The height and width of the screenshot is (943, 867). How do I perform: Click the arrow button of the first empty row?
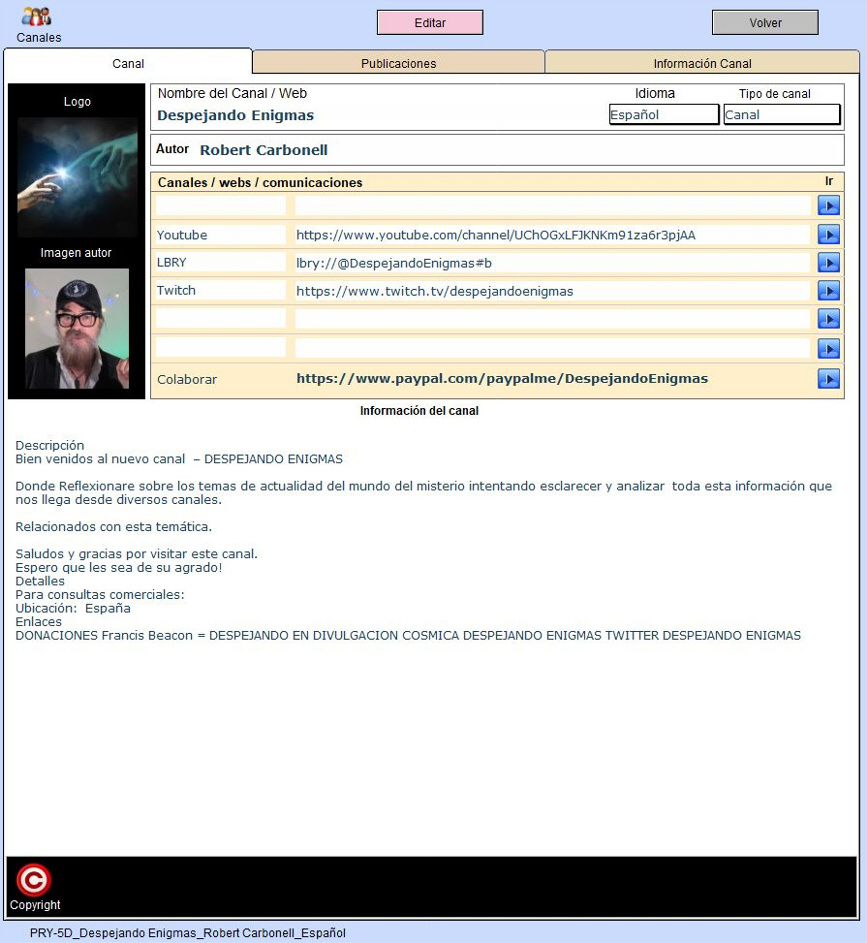(828, 205)
